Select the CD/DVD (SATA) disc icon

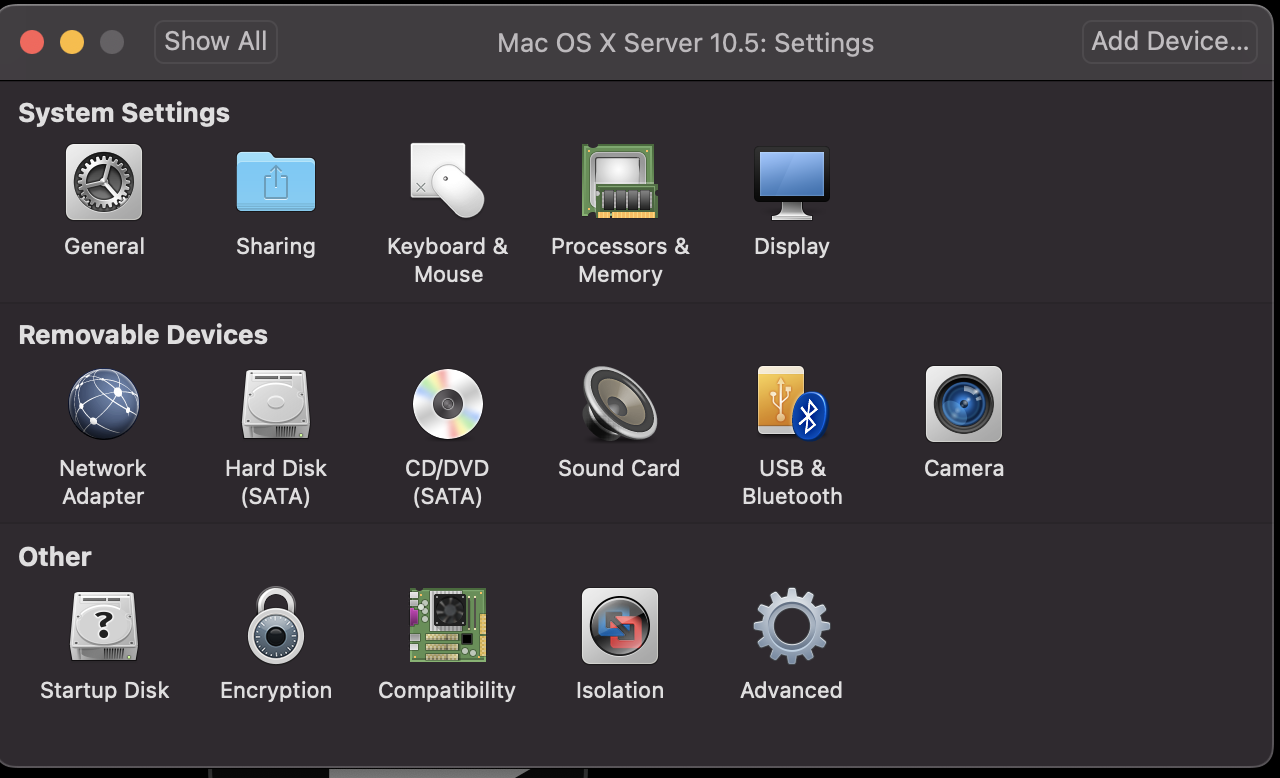[x=447, y=404]
